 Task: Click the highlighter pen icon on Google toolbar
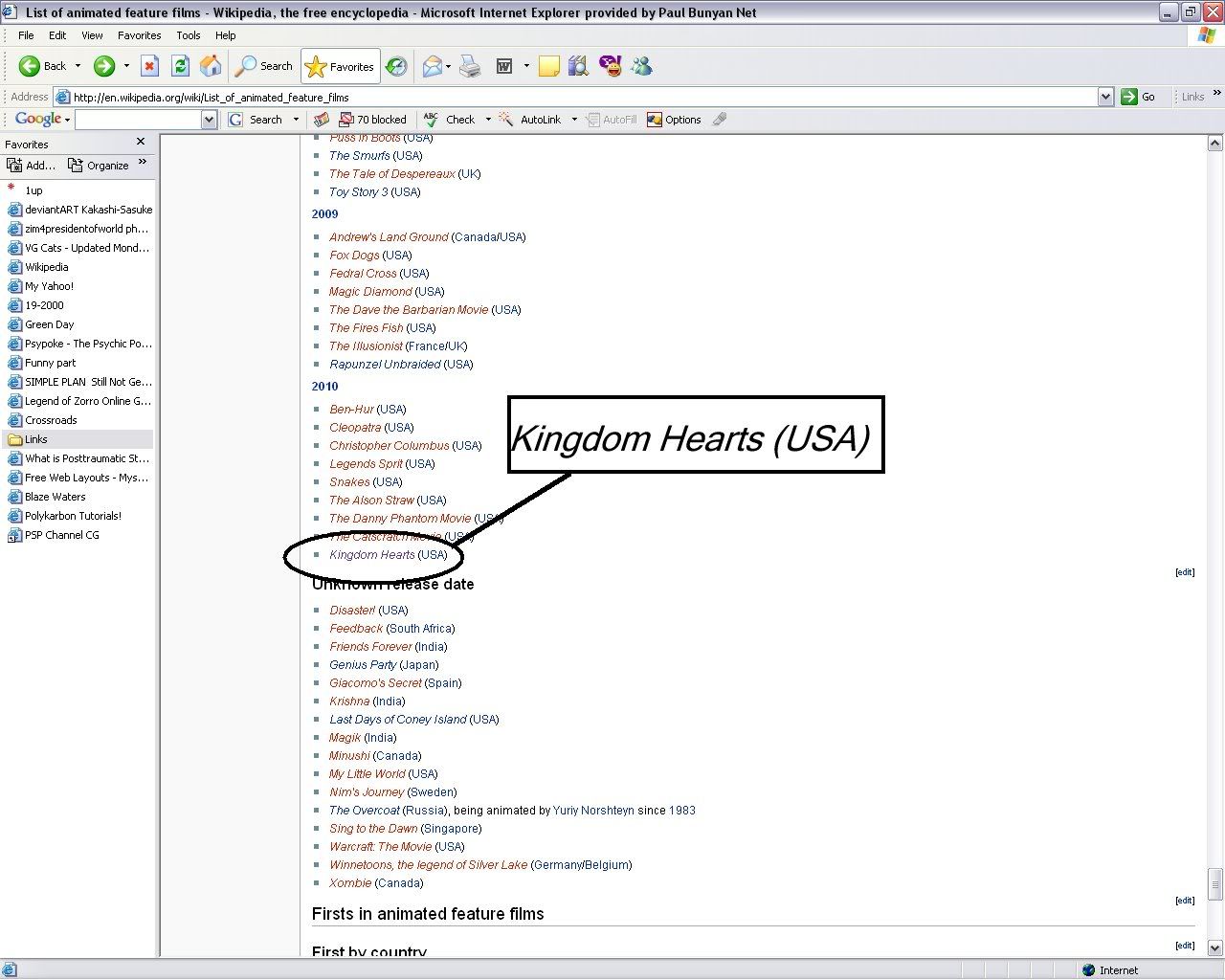coord(720,120)
